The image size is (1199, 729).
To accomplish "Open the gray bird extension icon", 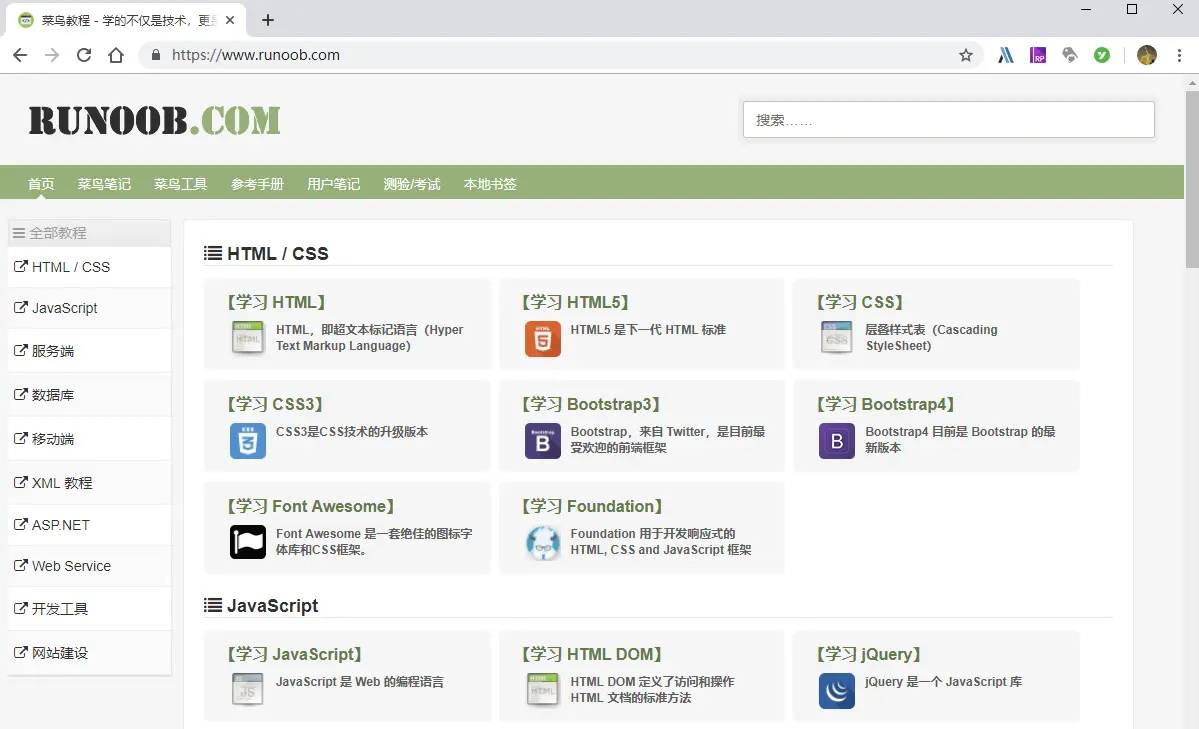I will [x=1070, y=55].
